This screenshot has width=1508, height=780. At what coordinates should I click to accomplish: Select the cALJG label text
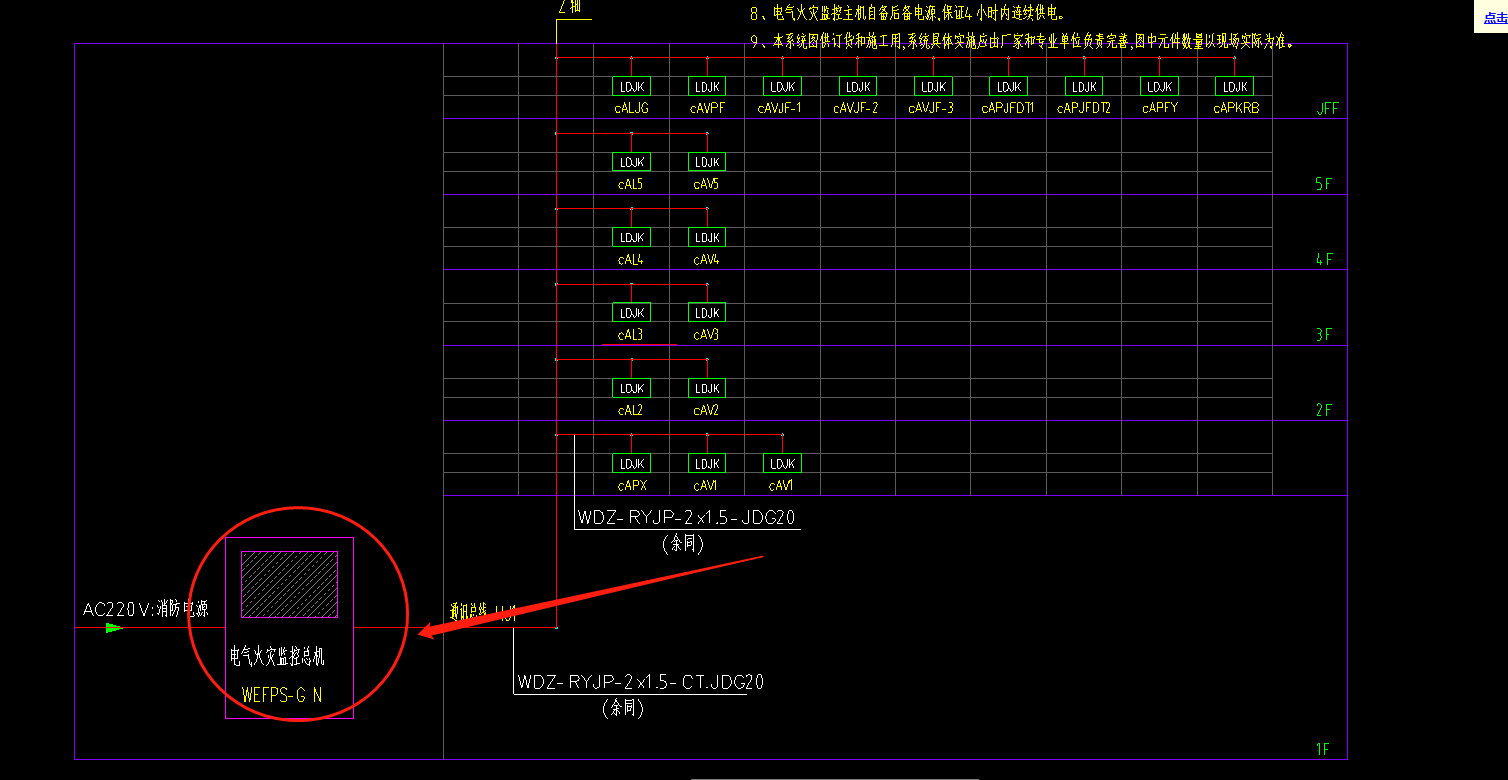(631, 108)
